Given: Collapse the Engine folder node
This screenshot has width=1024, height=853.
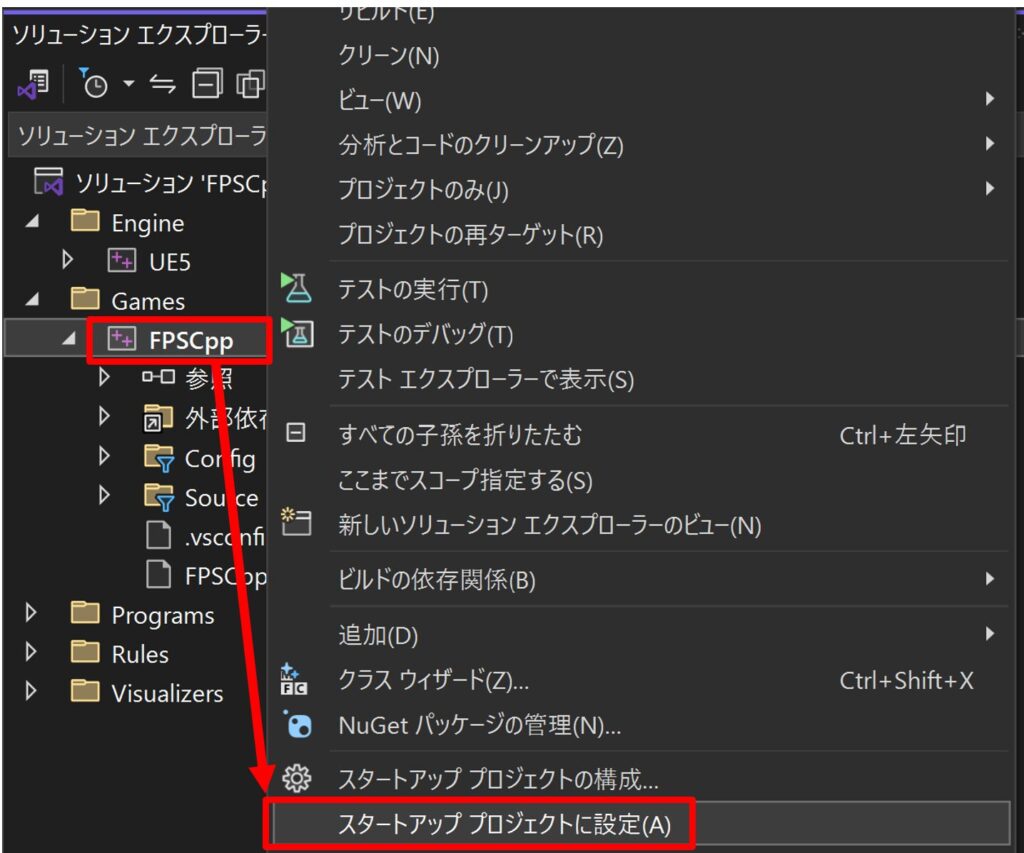Looking at the screenshot, I should (x=32, y=221).
